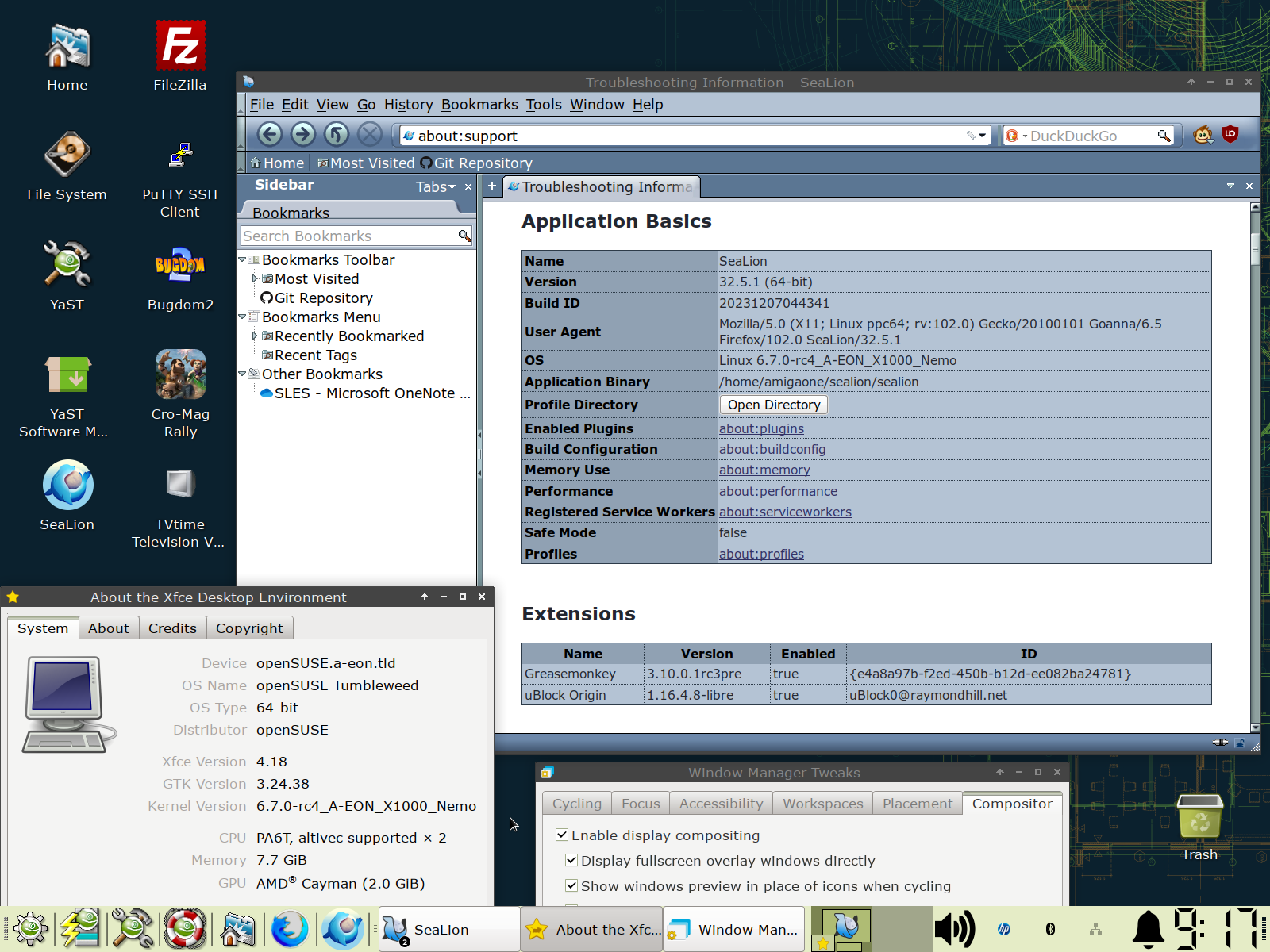This screenshot has width=1270, height=952.
Task: Switch to the Focus tab in Window Manager Tweaks
Action: (x=641, y=804)
